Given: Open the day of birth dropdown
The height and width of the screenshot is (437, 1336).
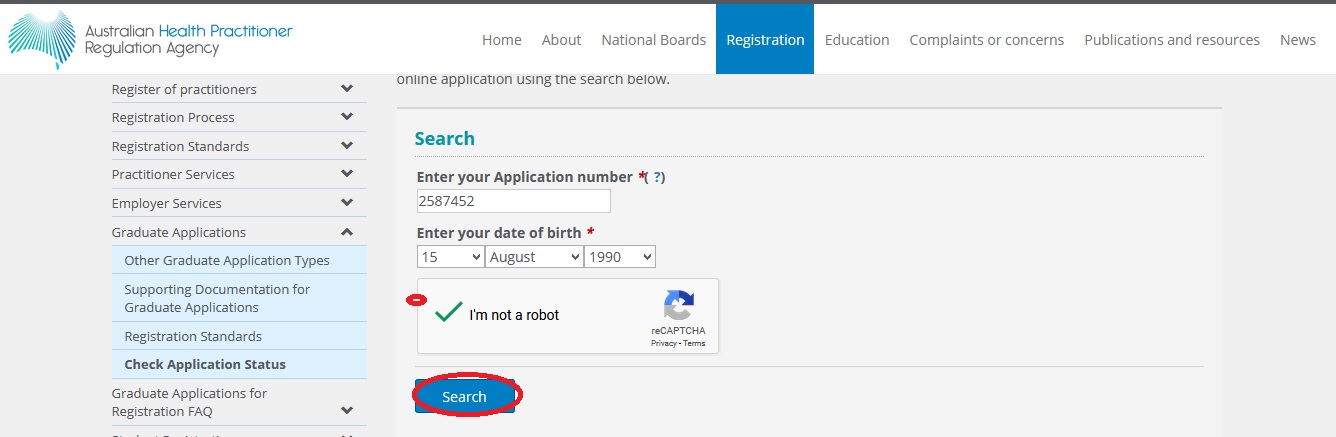Looking at the screenshot, I should tap(450, 257).
